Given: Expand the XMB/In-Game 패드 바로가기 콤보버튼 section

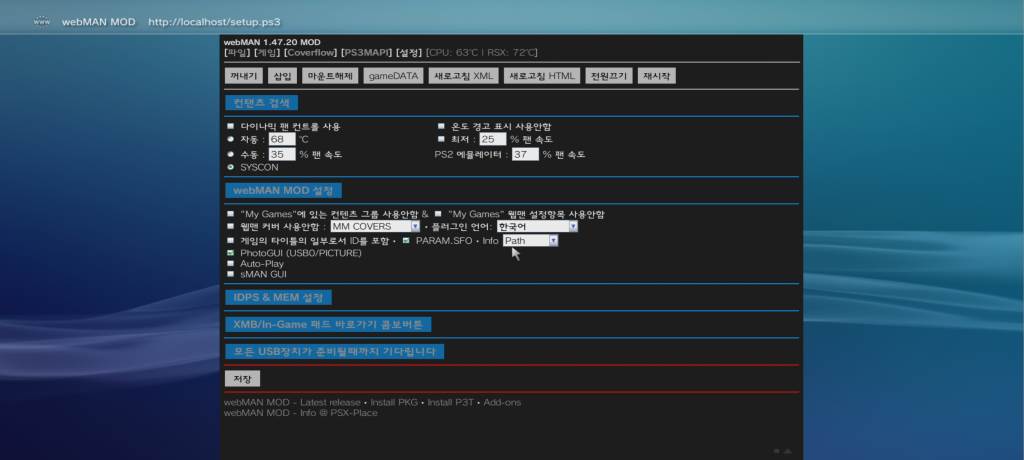Looking at the screenshot, I should (328, 324).
